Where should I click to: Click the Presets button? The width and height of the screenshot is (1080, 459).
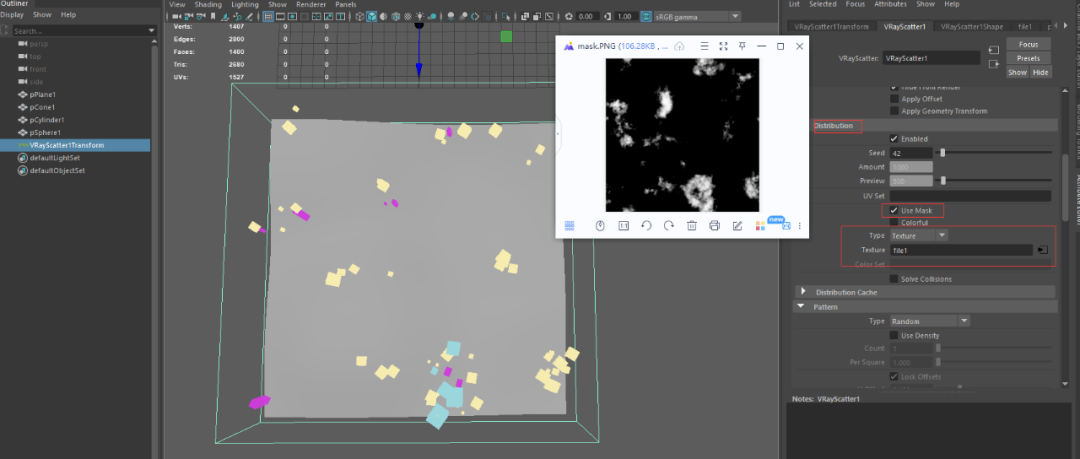pos(1028,58)
